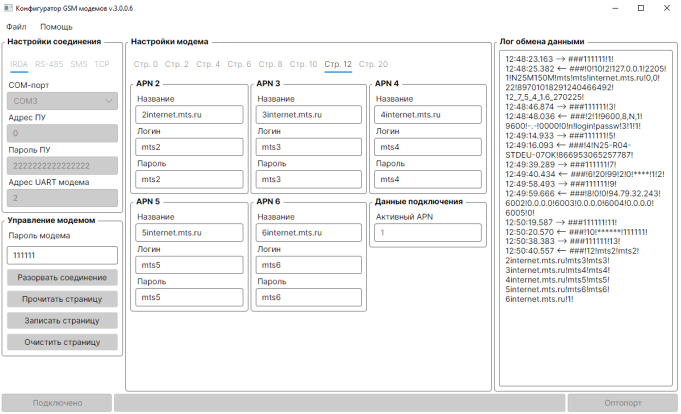Minimize the Конфигуратор GSM модемов window
The height and width of the screenshot is (414, 681).
point(615,8)
